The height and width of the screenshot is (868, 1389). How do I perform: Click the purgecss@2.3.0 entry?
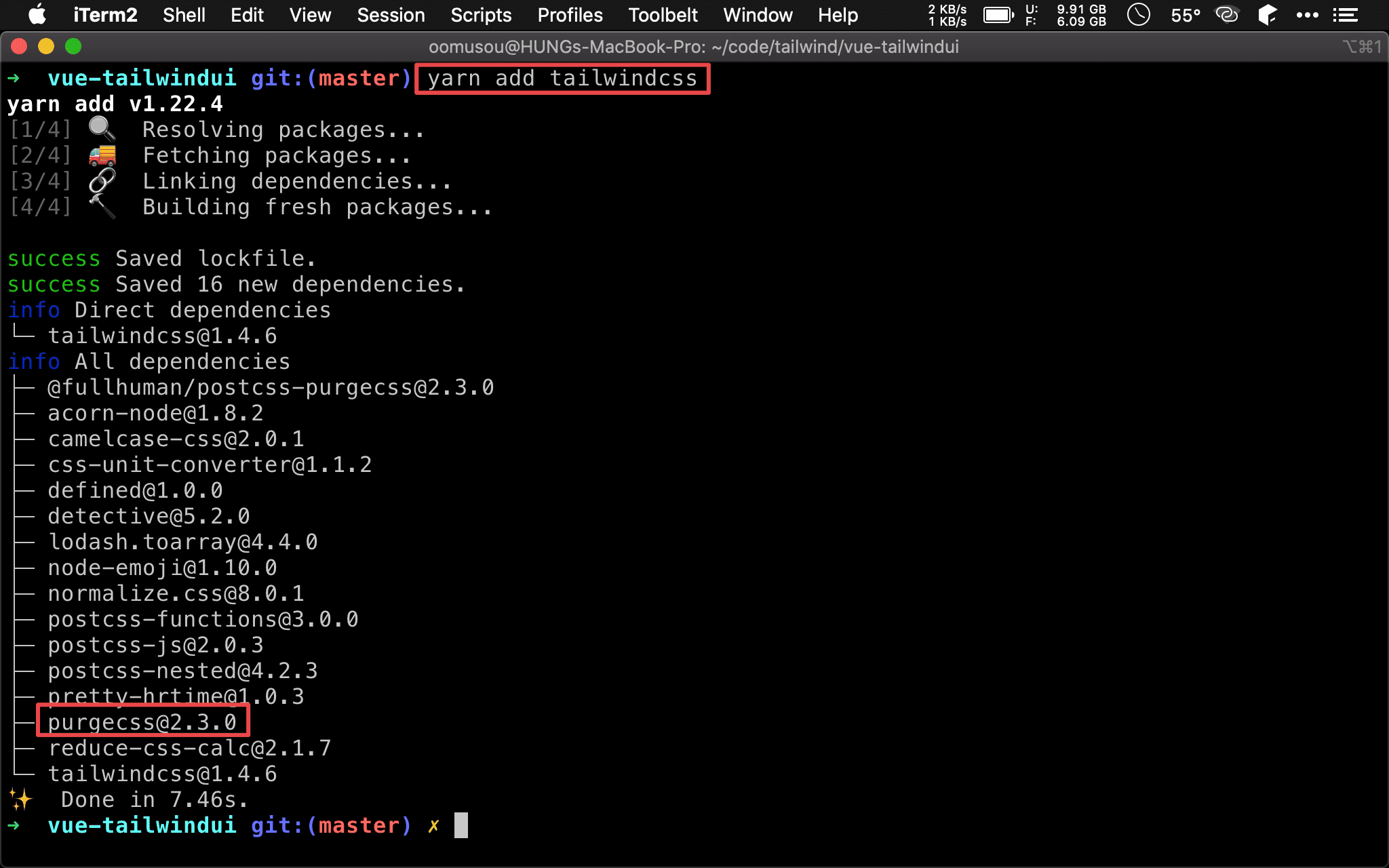[x=142, y=722]
